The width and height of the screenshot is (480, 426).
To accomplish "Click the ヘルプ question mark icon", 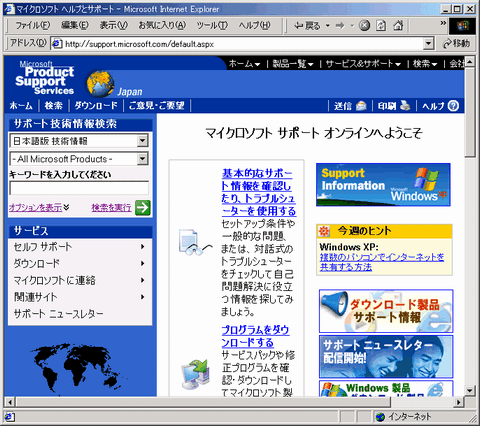I will 453,106.
